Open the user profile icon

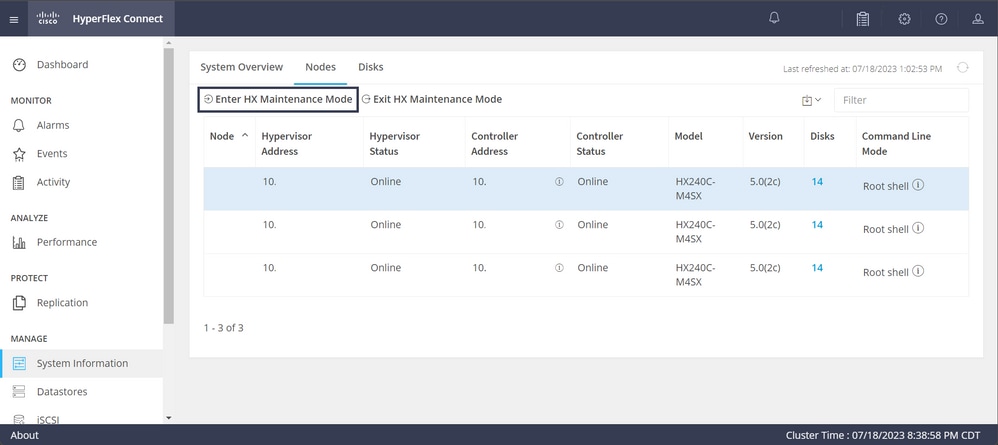978,19
